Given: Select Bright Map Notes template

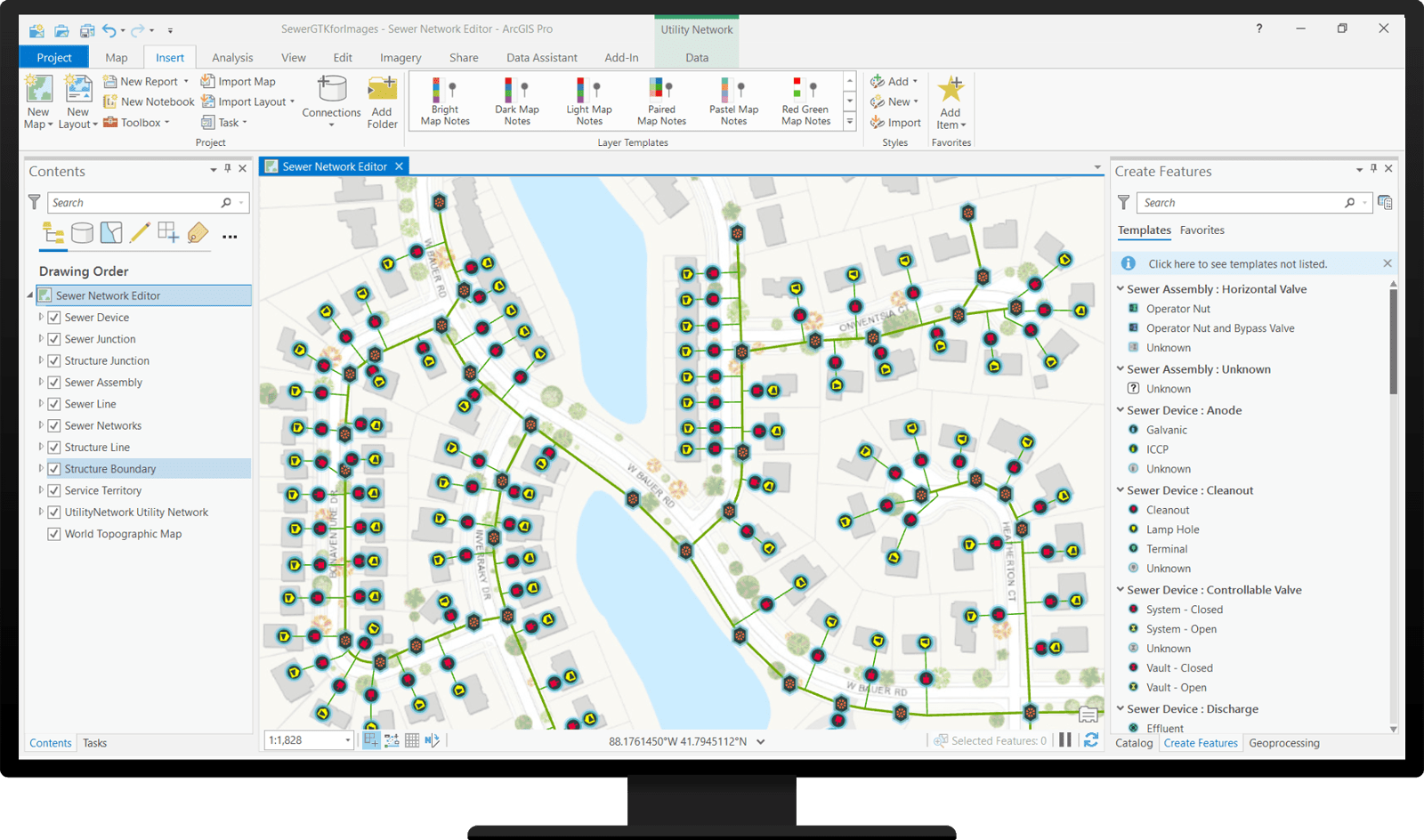Looking at the screenshot, I should [445, 101].
